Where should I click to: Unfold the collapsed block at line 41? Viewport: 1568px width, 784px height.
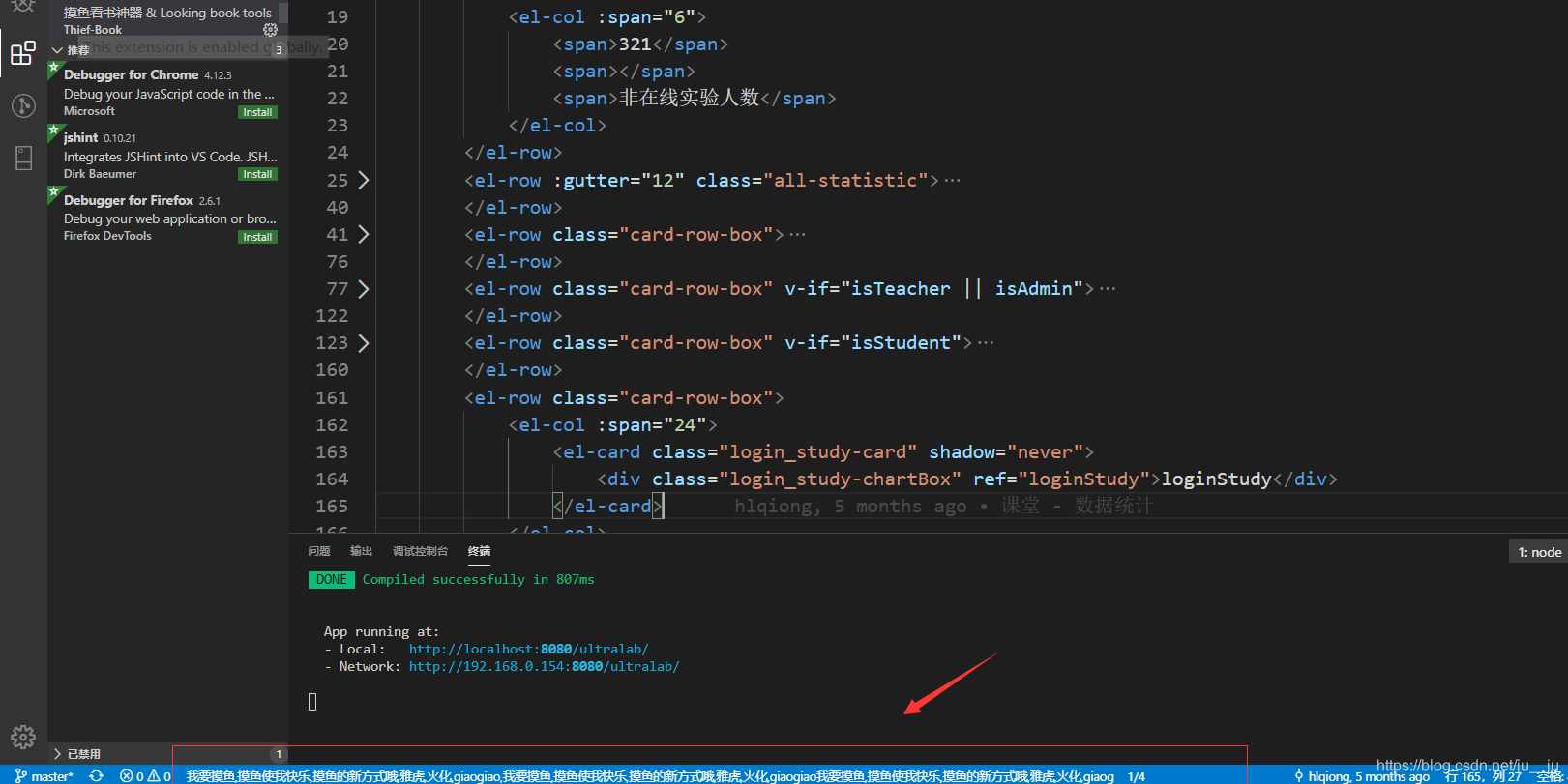(x=364, y=234)
